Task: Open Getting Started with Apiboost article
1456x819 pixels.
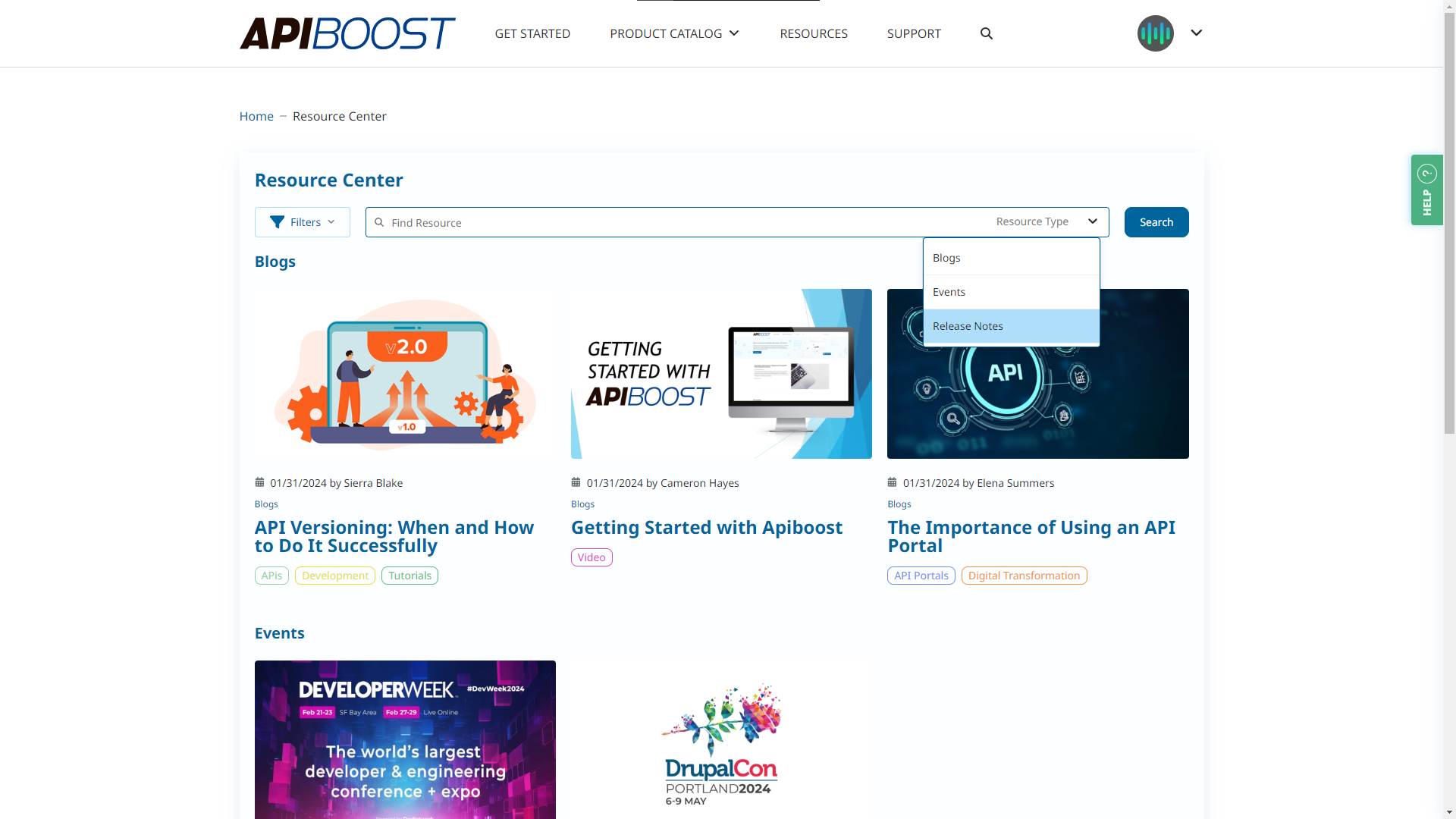Action: [x=706, y=527]
